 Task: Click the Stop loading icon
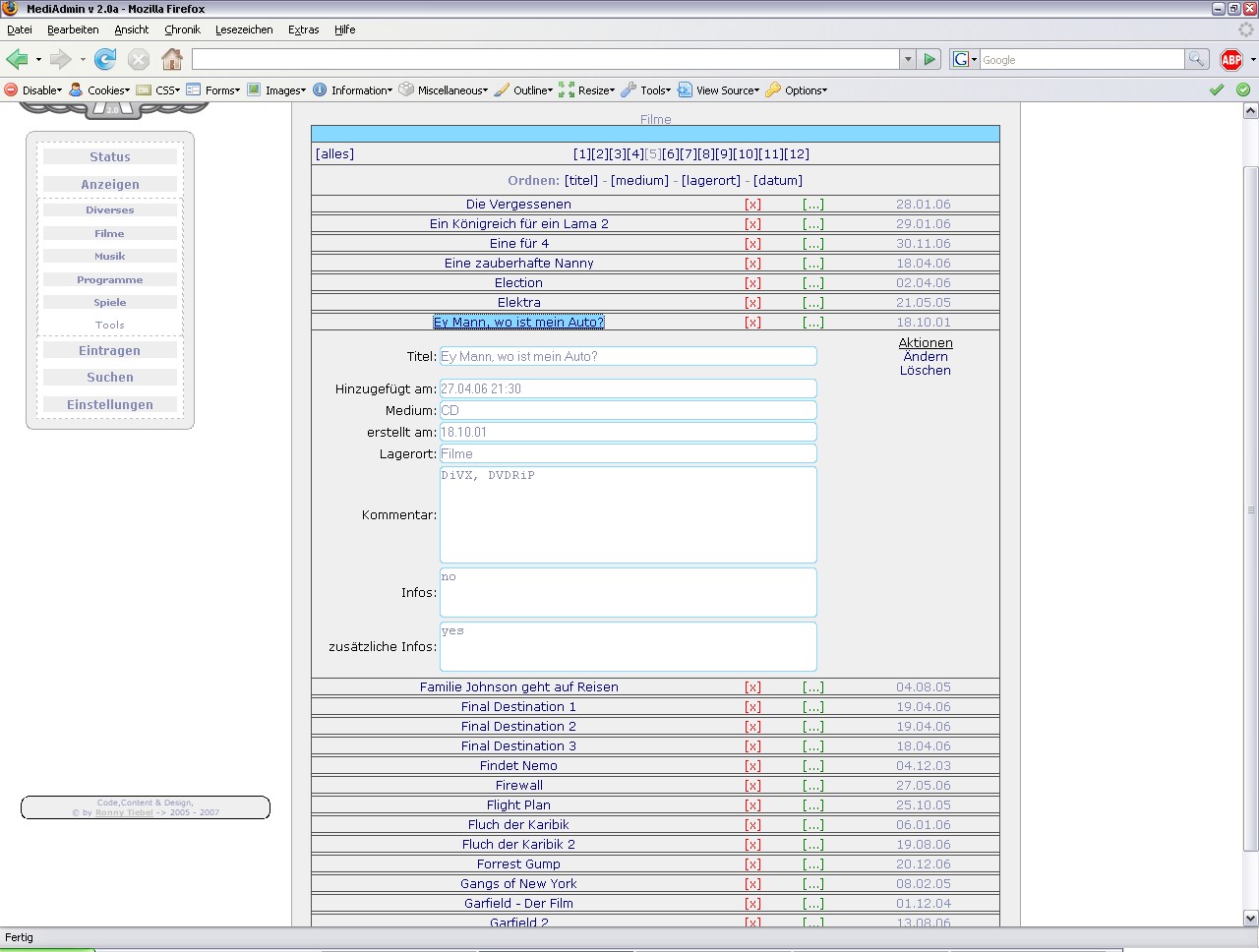coord(139,59)
